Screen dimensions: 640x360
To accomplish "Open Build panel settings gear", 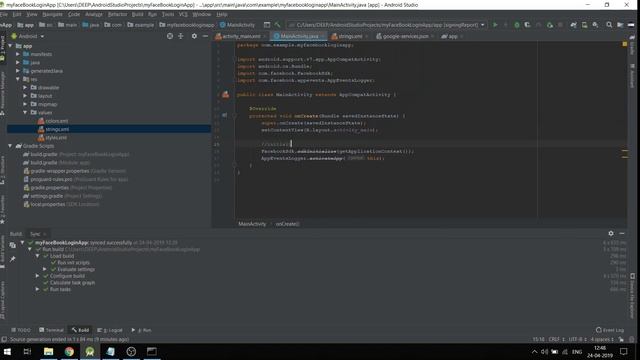I will [611, 233].
